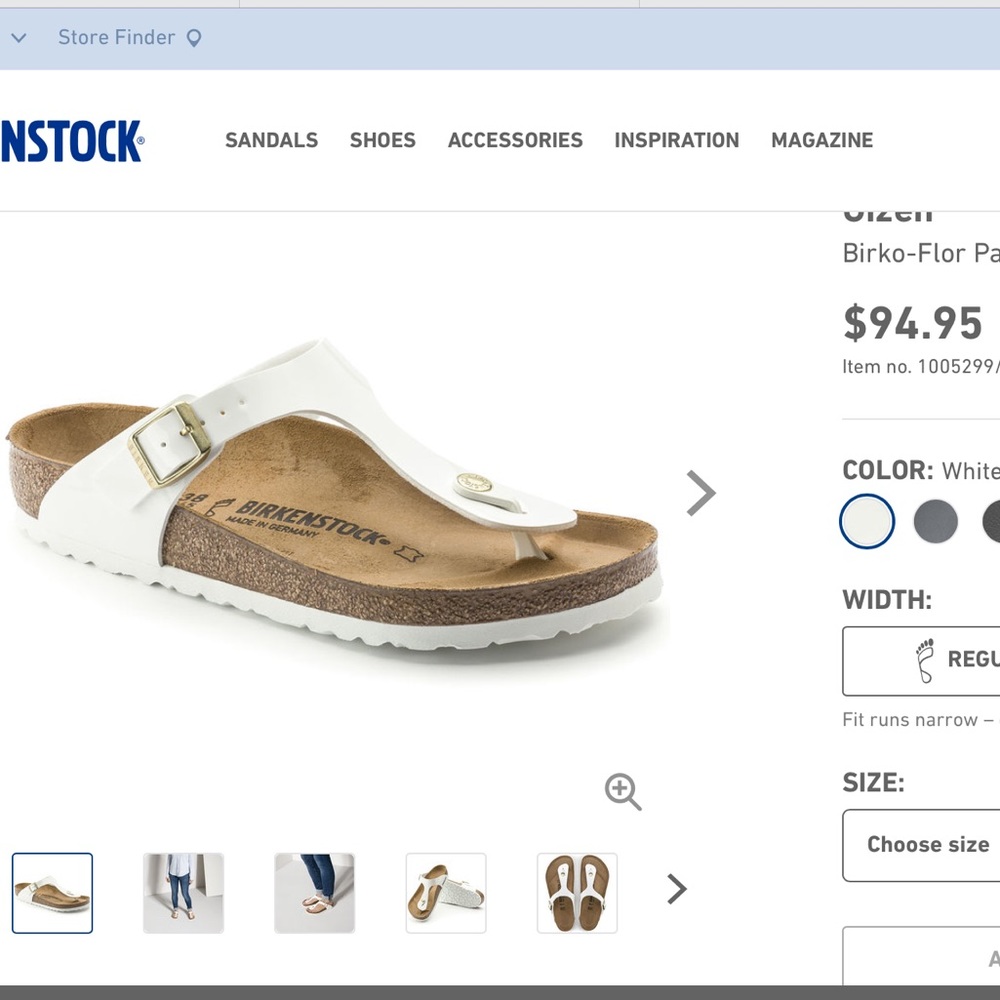This screenshot has height=1000, width=1000.
Task: Select the dark grey color option
Action: 931,521
